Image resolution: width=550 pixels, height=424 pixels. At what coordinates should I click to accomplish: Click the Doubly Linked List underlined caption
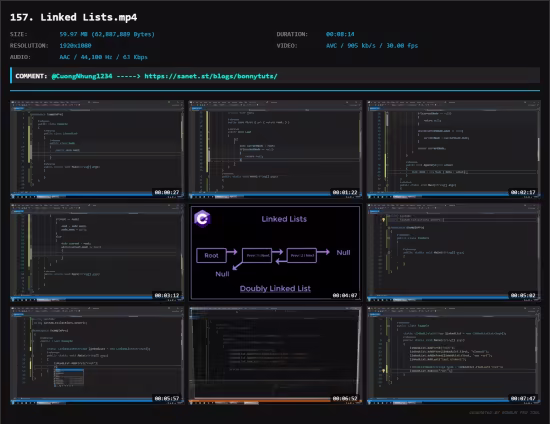click(x=275, y=289)
